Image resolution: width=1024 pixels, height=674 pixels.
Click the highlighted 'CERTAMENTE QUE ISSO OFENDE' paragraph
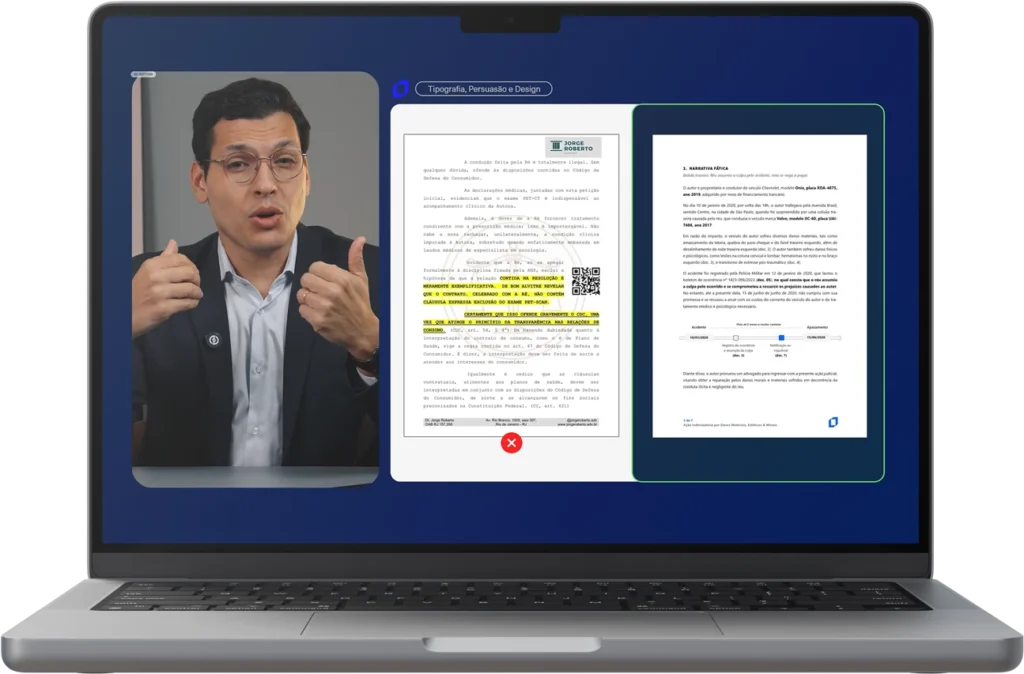(x=511, y=322)
